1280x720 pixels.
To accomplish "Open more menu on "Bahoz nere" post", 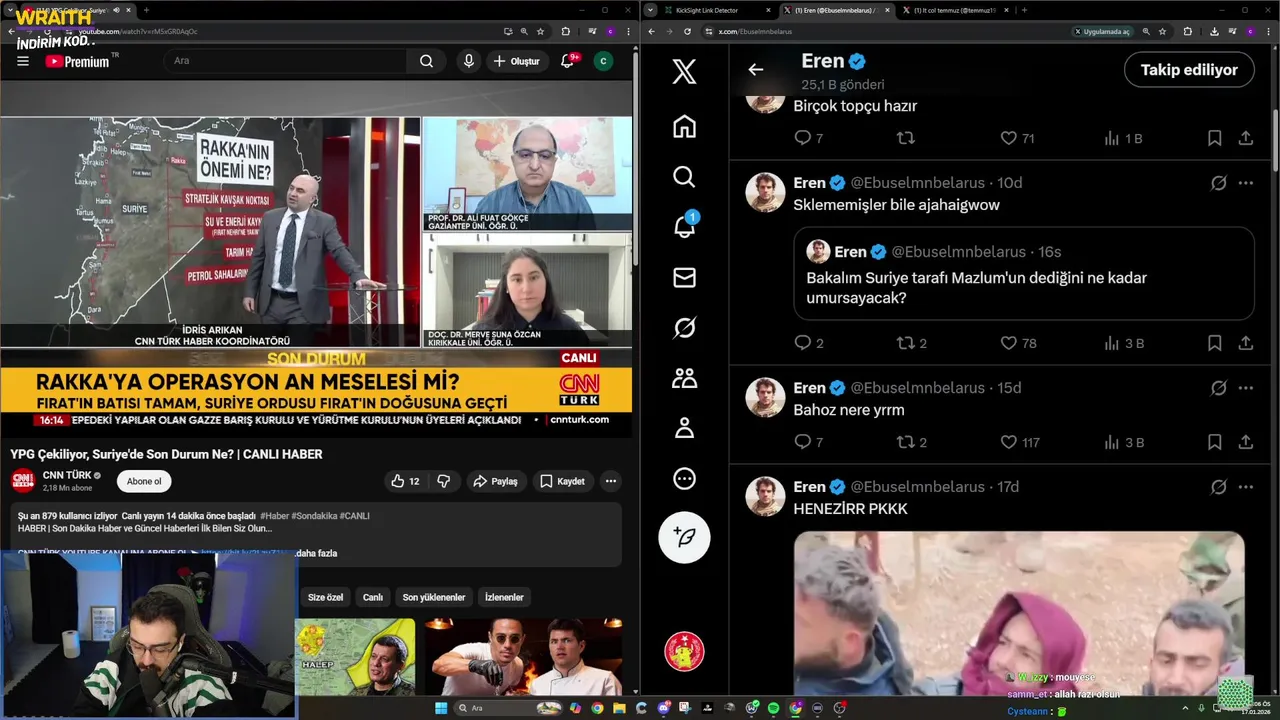I will coord(1245,388).
